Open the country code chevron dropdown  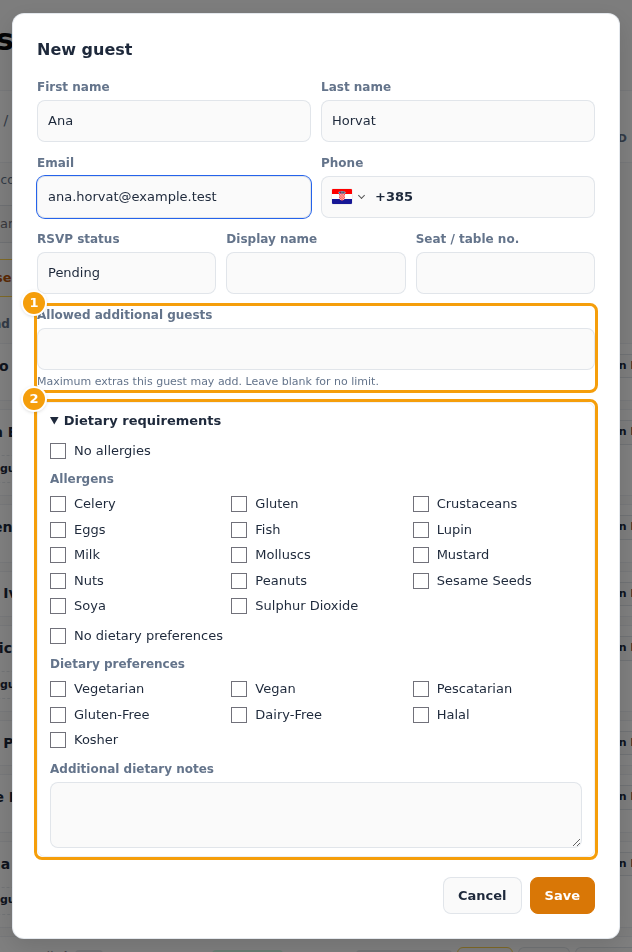361,197
